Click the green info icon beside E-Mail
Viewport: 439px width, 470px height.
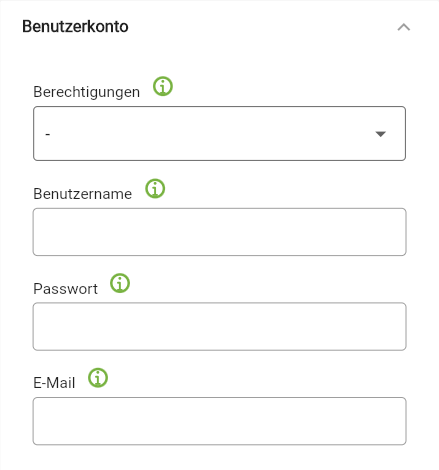98,378
